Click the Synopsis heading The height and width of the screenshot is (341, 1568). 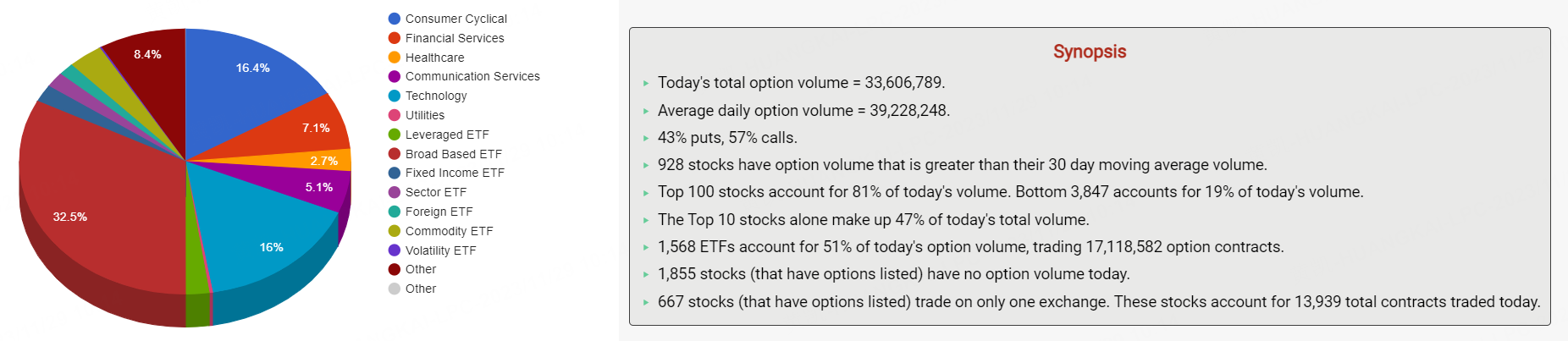(x=1089, y=52)
